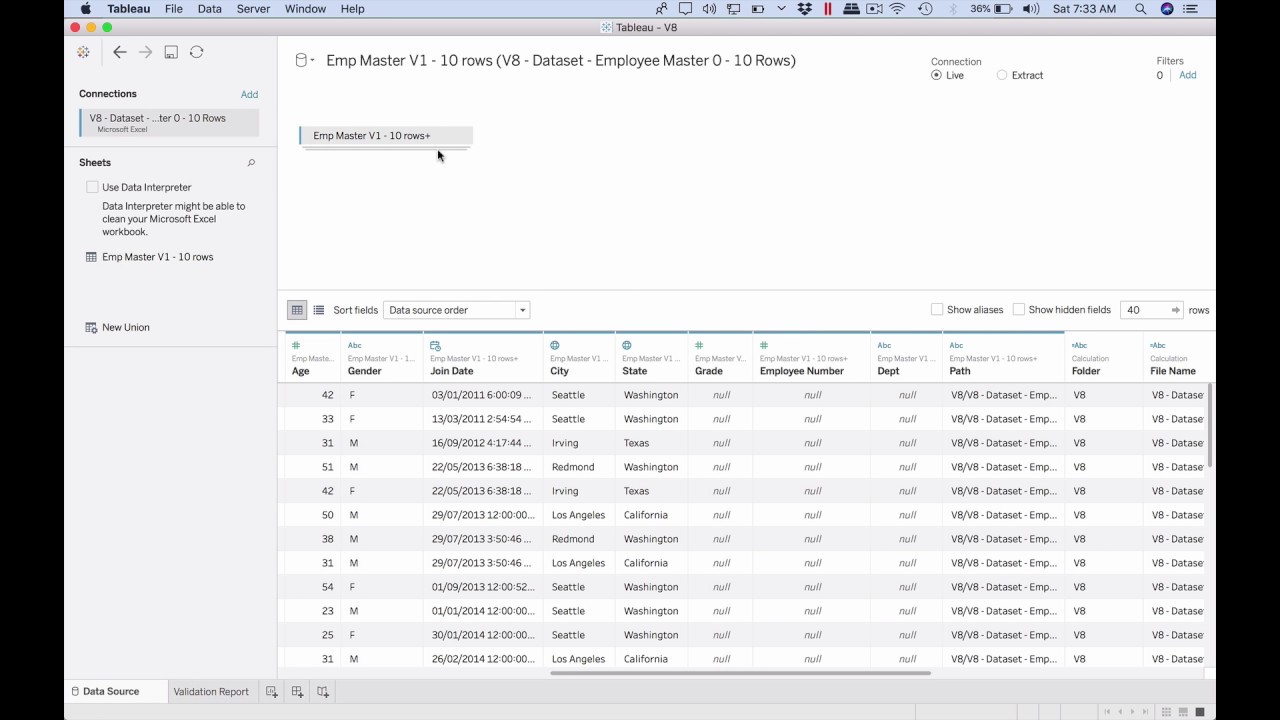1280x720 pixels.
Task: Click the data source title text
Action: point(561,61)
